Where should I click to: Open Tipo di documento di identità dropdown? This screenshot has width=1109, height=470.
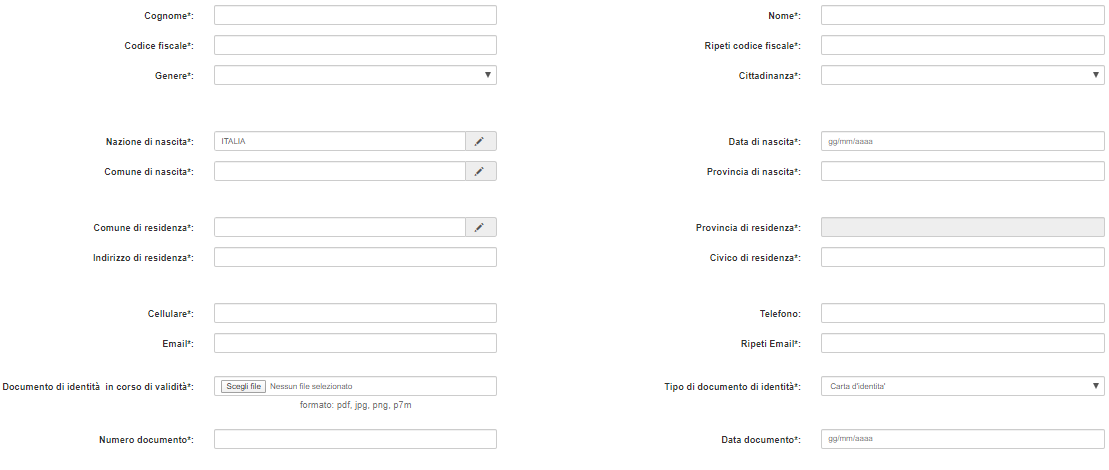[962, 386]
